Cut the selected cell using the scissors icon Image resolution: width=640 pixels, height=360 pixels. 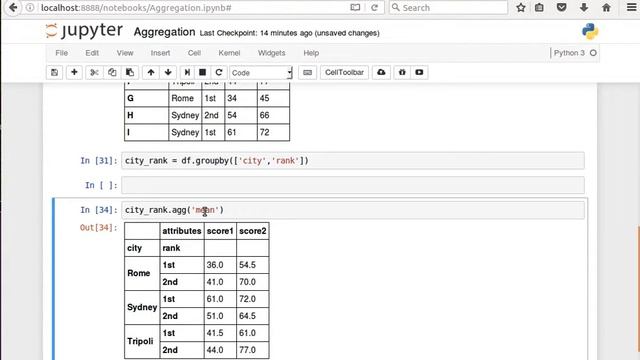(x=94, y=73)
